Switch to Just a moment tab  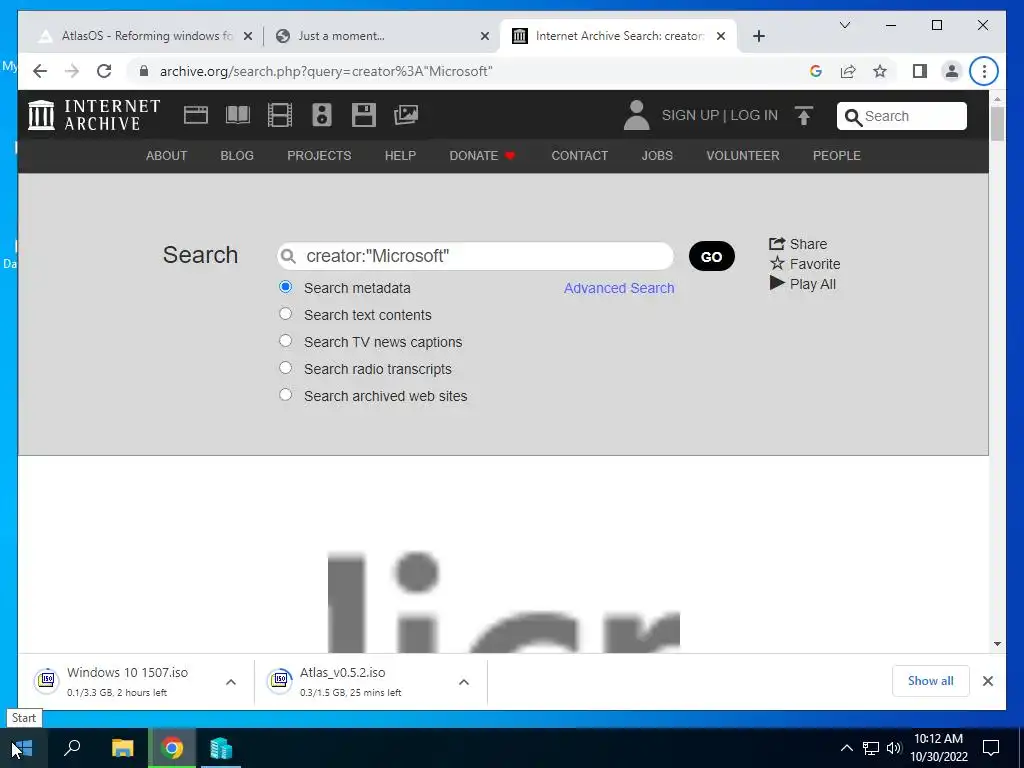click(x=382, y=36)
